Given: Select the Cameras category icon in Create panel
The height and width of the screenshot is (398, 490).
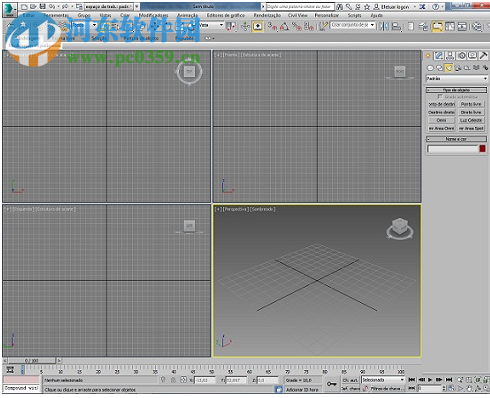Looking at the screenshot, I should point(458,68).
